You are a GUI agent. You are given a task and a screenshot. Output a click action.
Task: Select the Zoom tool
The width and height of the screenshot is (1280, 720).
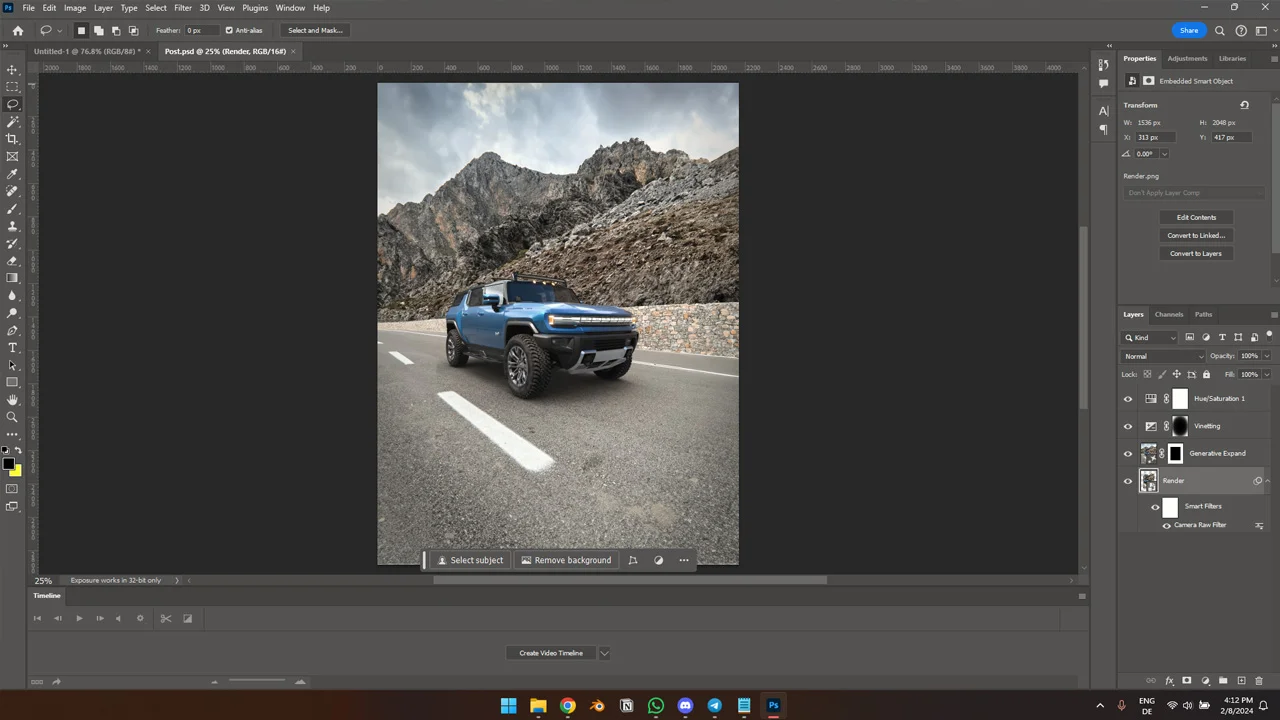click(x=13, y=417)
